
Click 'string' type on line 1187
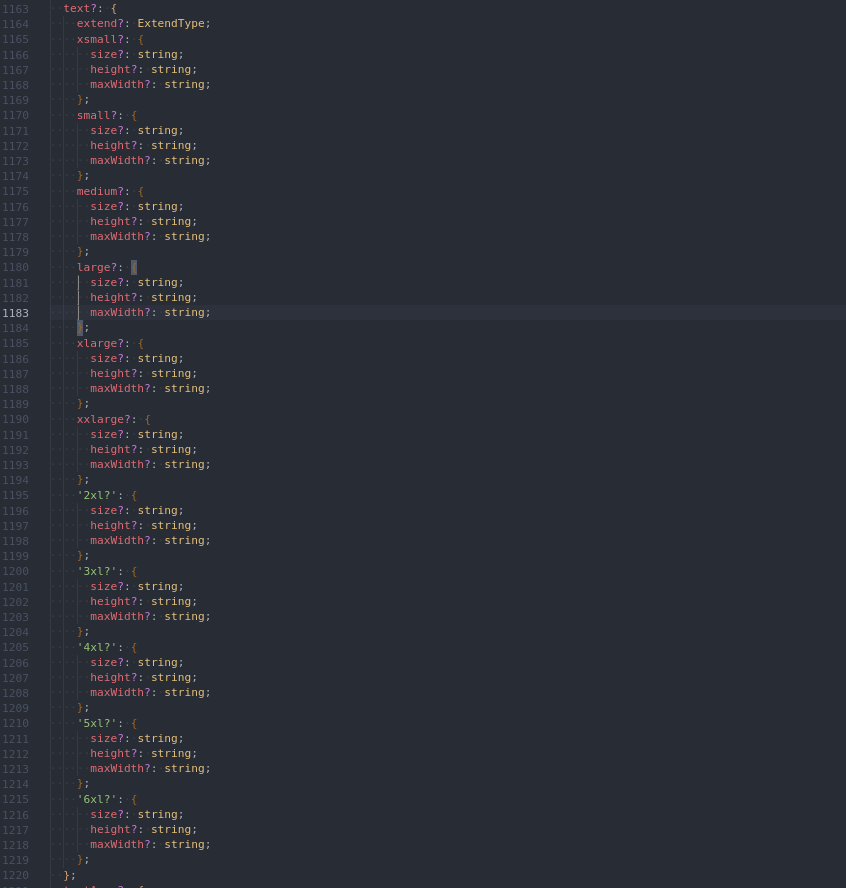click(171, 374)
